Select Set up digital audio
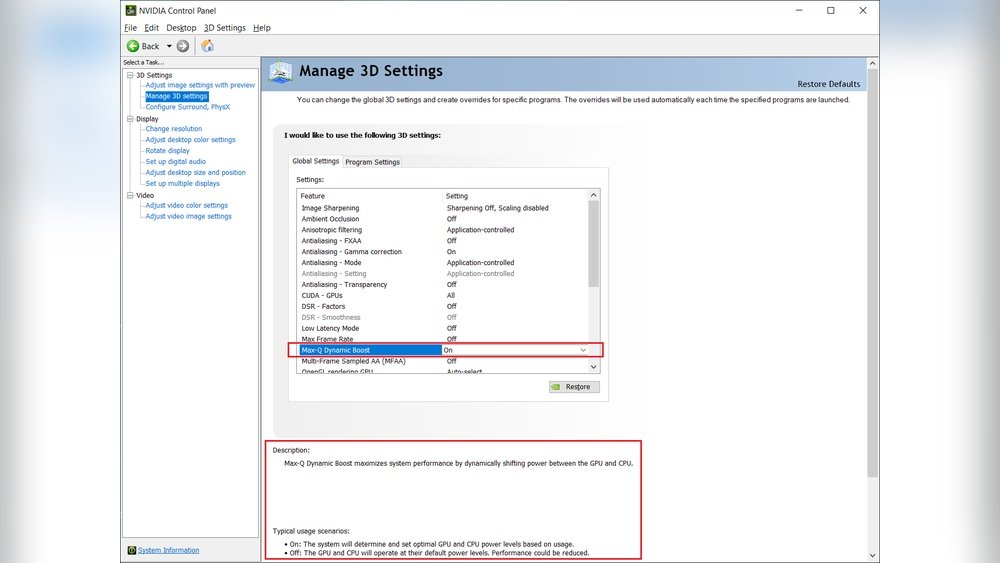The height and width of the screenshot is (563, 1000). point(175,161)
